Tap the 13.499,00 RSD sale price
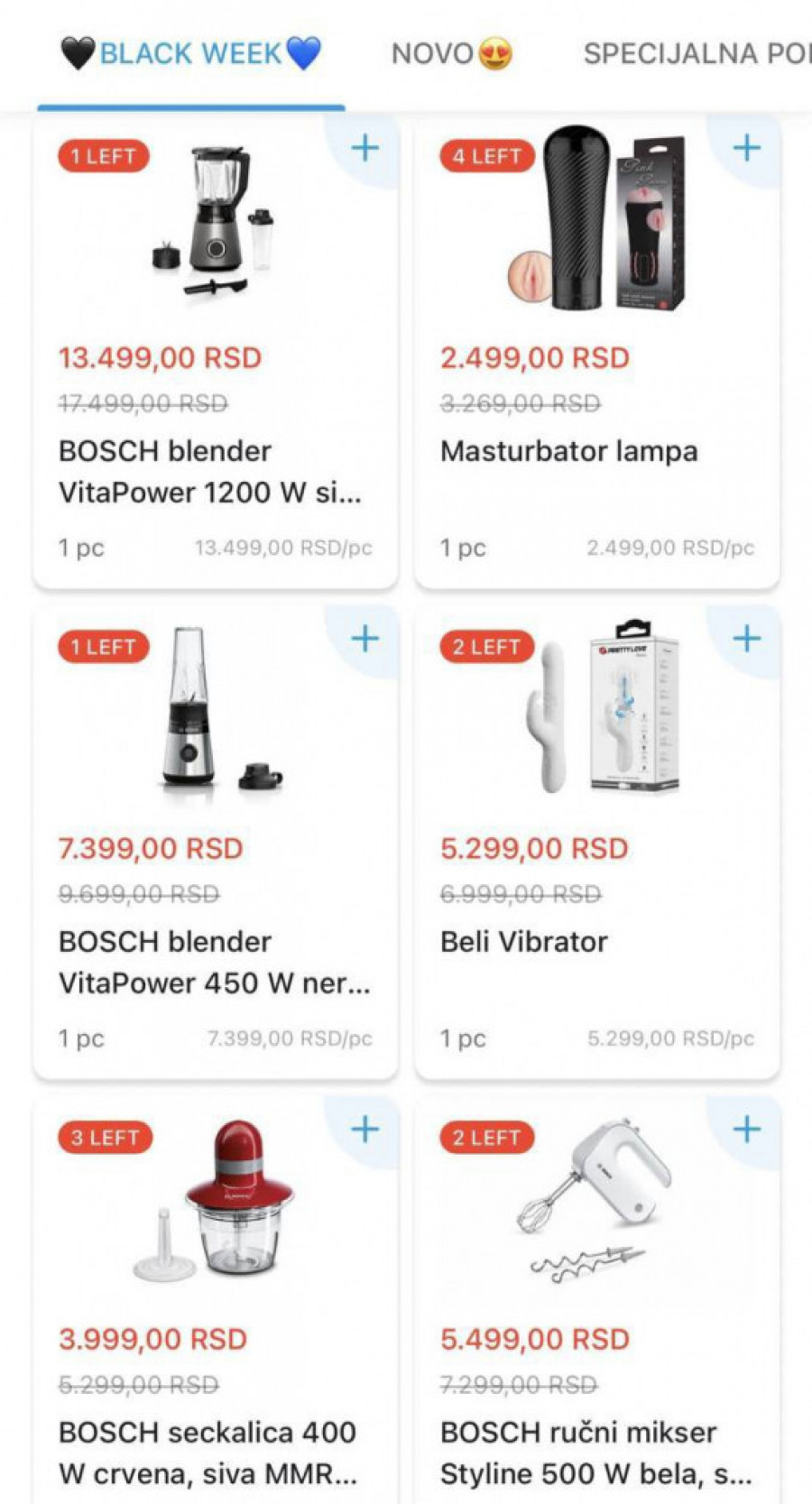This screenshot has height=1504, width=812. tap(160, 358)
